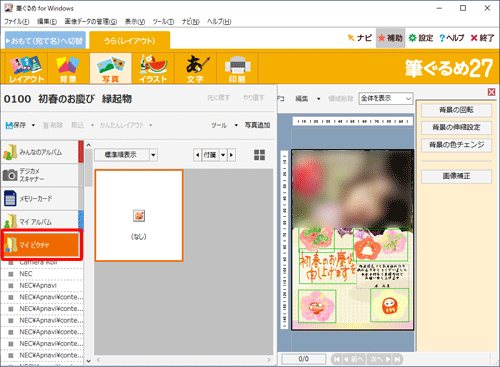
Task: Click the 前へ previous page button
Action: (x=354, y=359)
